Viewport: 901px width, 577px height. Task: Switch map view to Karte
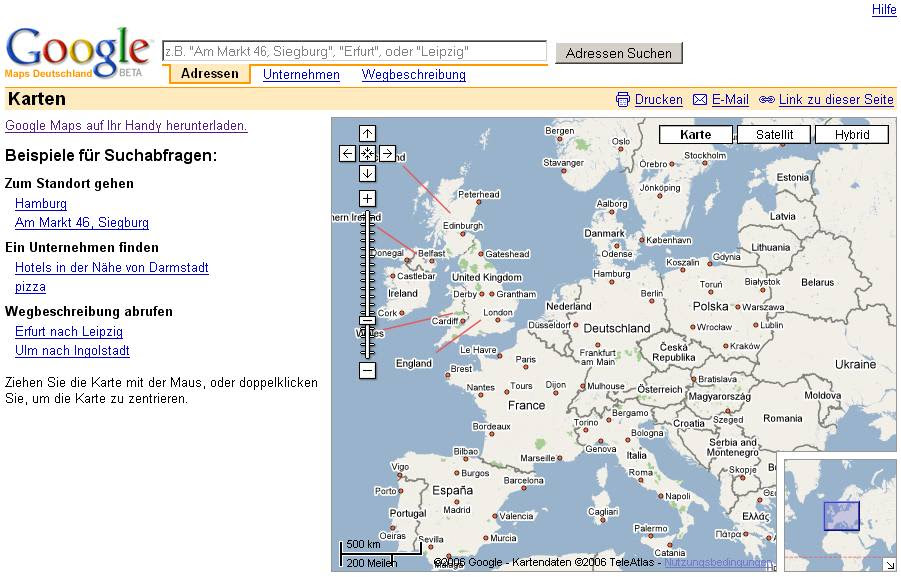(x=695, y=134)
